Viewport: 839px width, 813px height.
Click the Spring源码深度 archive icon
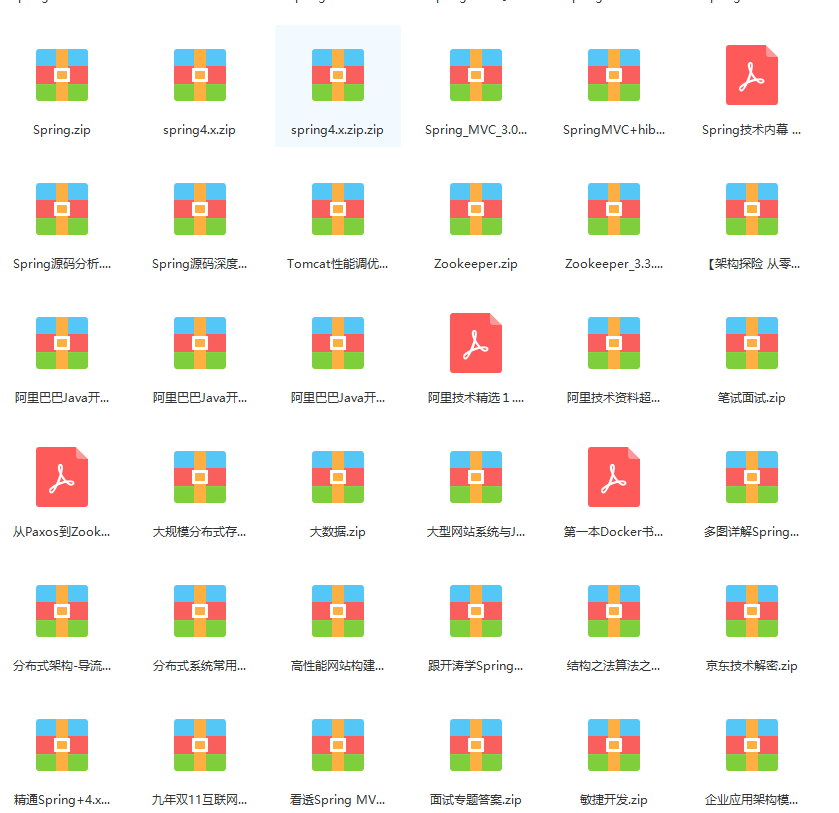[x=200, y=209]
